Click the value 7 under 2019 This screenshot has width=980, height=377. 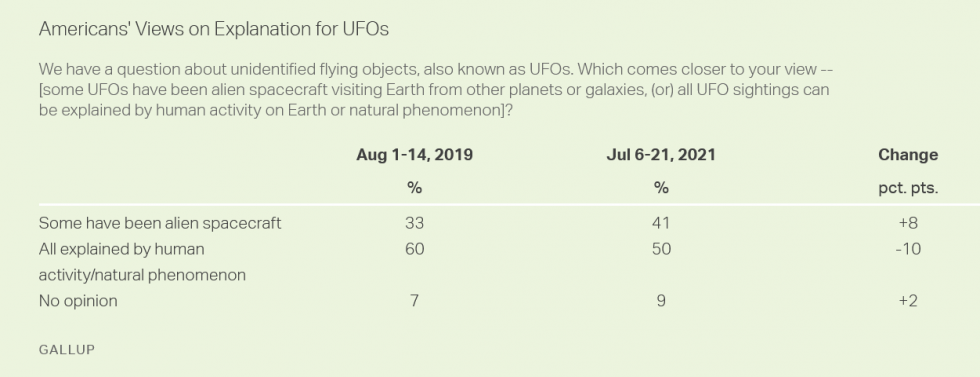(x=414, y=301)
